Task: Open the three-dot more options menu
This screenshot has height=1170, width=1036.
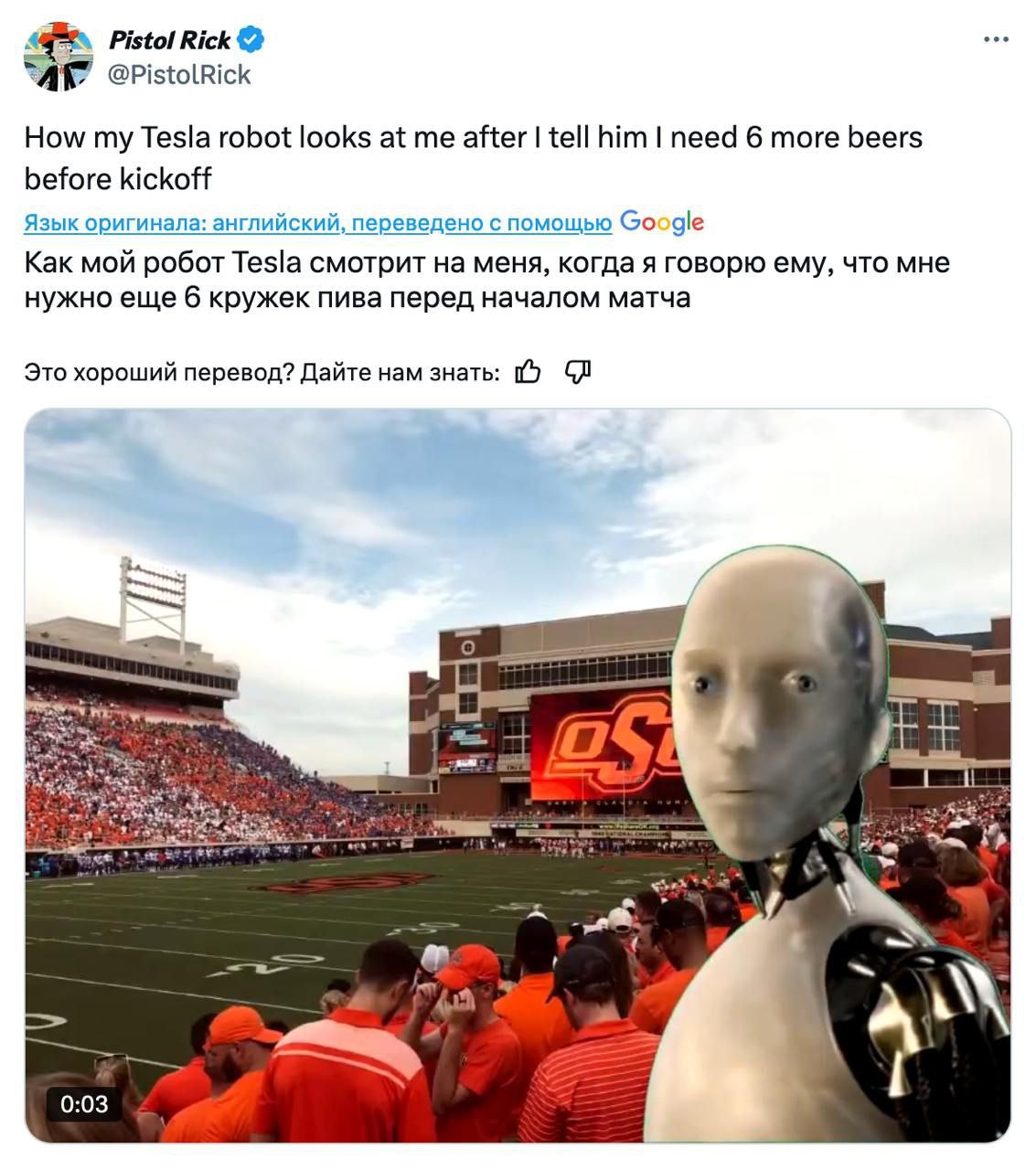Action: [996, 39]
